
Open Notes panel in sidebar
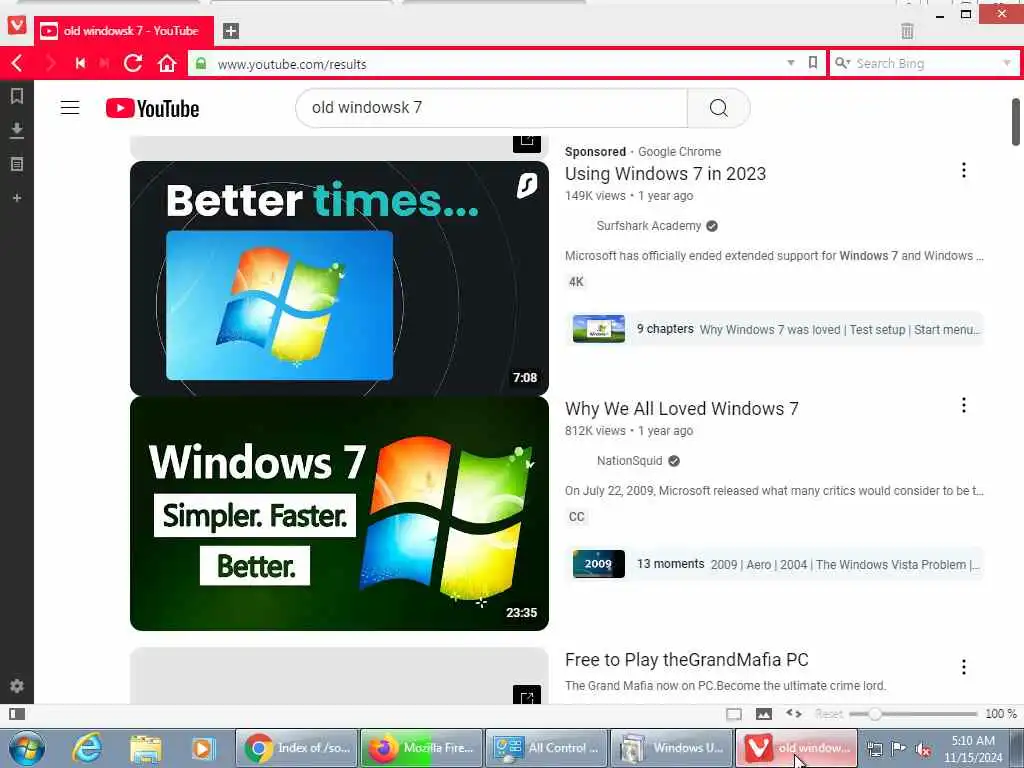click(x=17, y=164)
